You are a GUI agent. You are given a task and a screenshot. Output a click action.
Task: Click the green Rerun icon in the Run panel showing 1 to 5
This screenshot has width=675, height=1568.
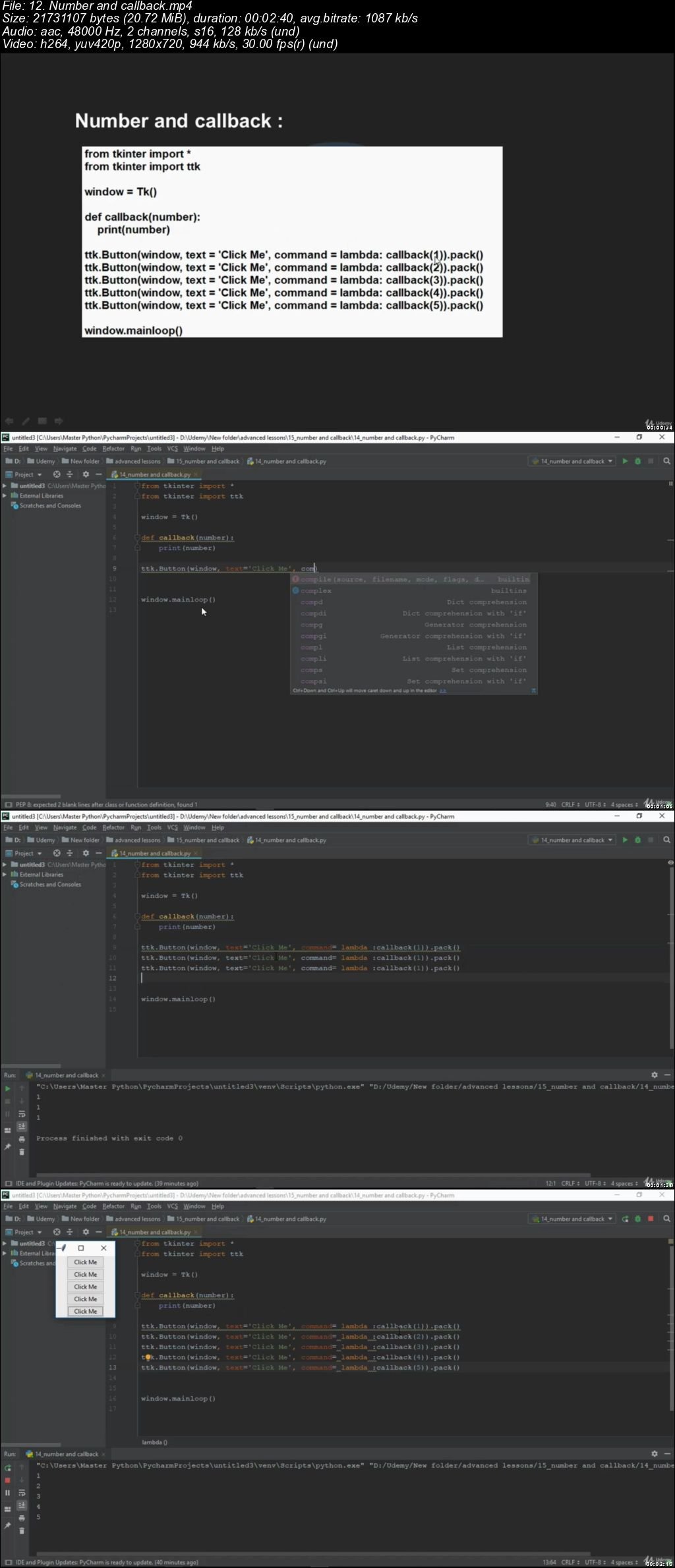[8, 1468]
